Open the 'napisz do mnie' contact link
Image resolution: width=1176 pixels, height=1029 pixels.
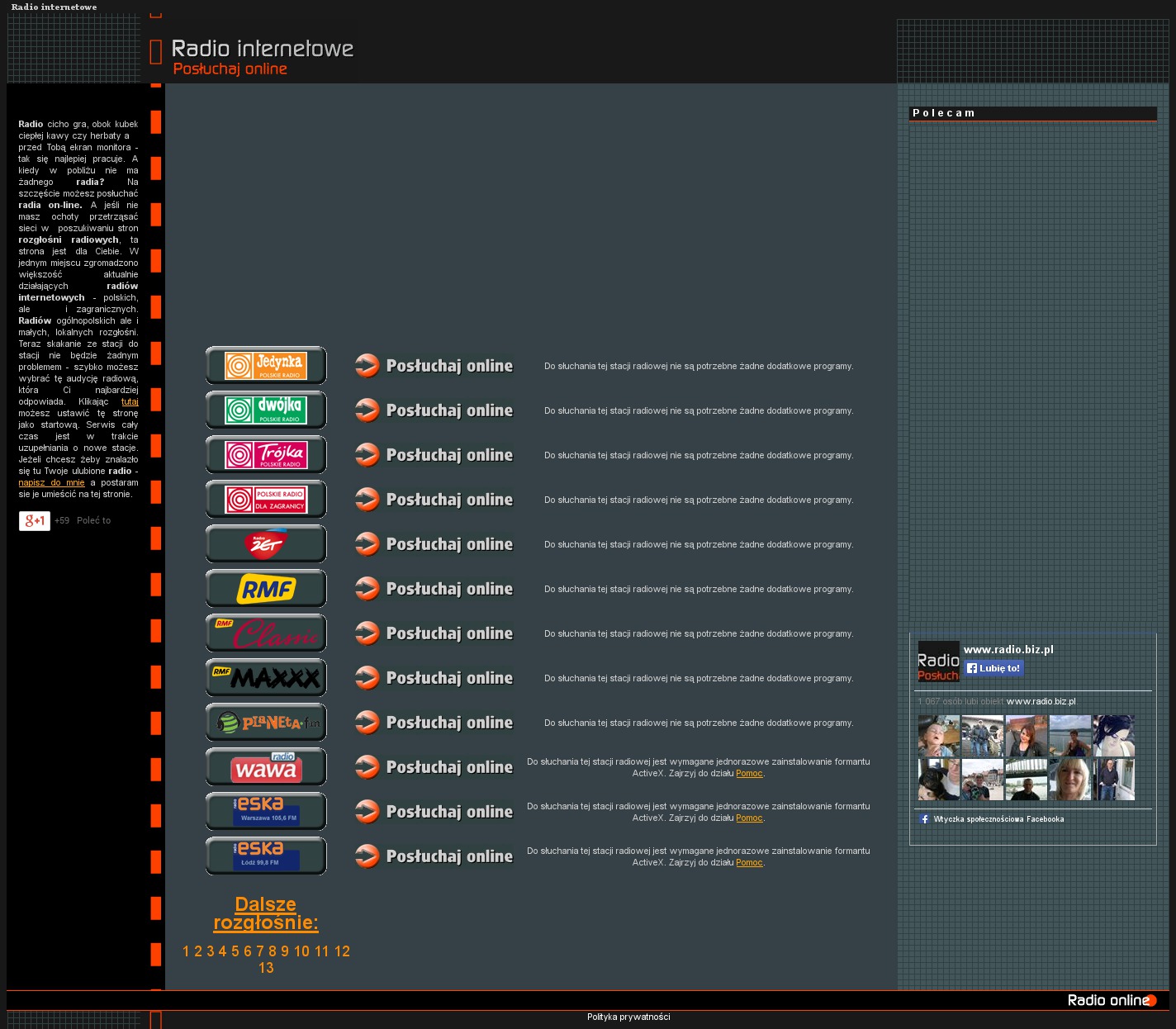coord(51,483)
